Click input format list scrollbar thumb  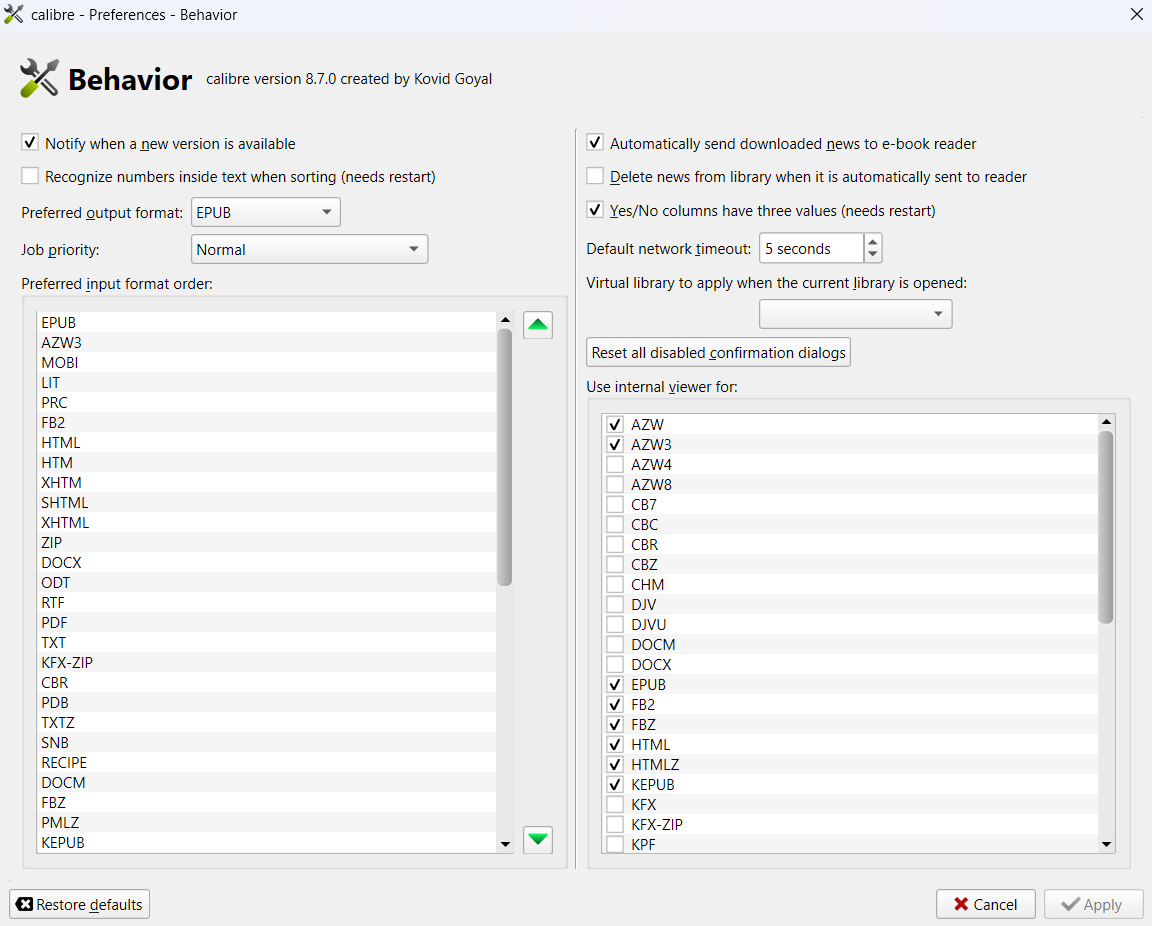504,457
